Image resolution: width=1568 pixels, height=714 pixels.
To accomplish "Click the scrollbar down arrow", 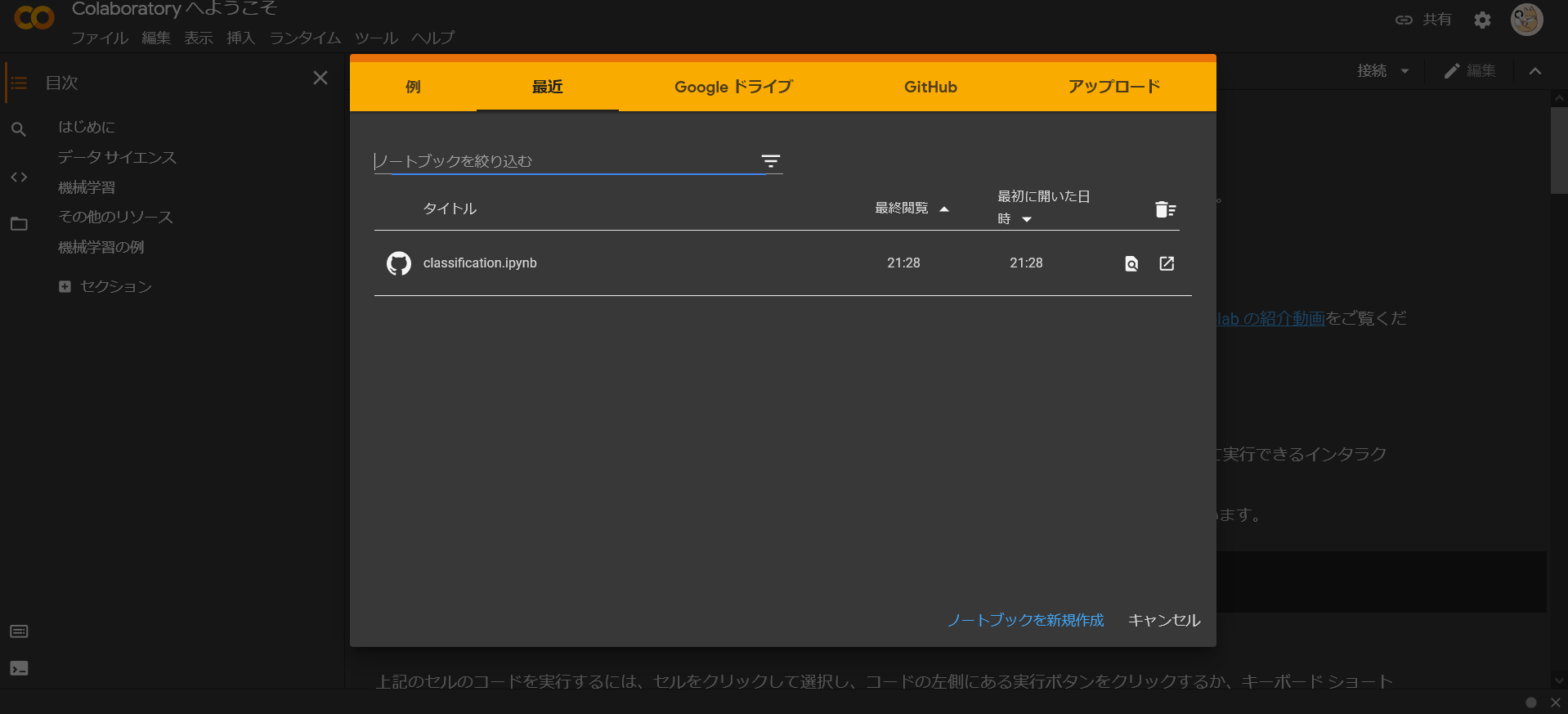I will [x=1559, y=680].
